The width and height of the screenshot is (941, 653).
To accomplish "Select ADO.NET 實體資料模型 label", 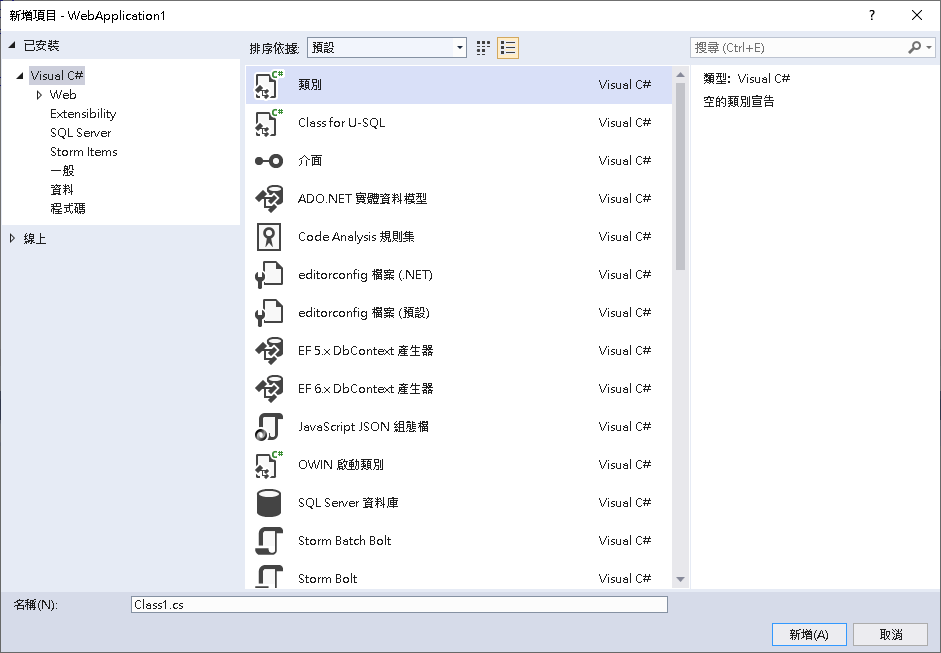I will coord(362,199).
